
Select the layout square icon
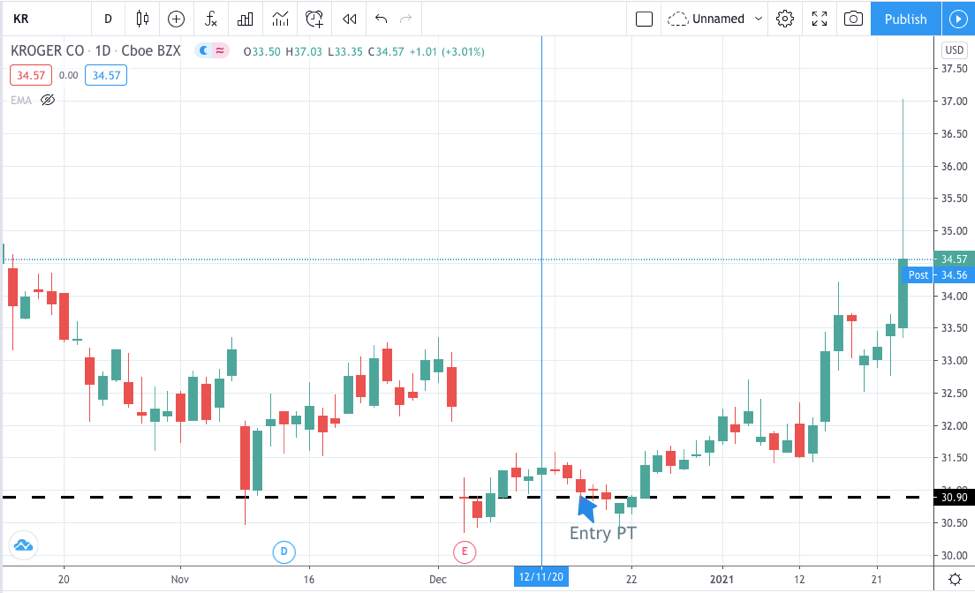pos(644,19)
